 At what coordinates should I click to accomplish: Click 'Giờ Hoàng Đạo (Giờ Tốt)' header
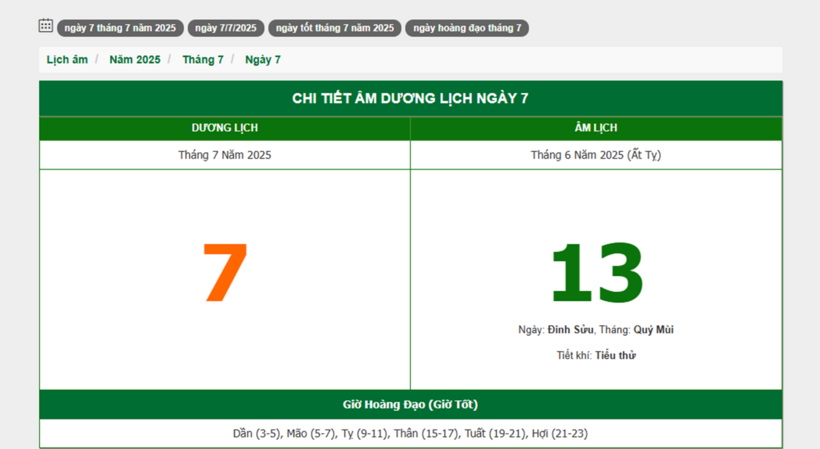(x=411, y=405)
